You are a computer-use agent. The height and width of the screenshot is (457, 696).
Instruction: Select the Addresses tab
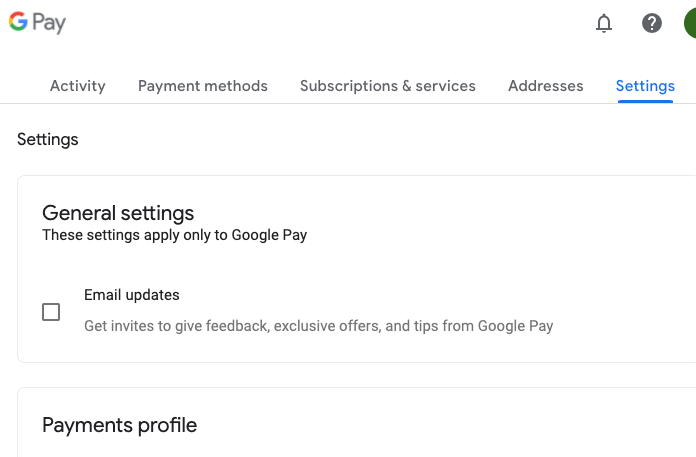(x=546, y=86)
